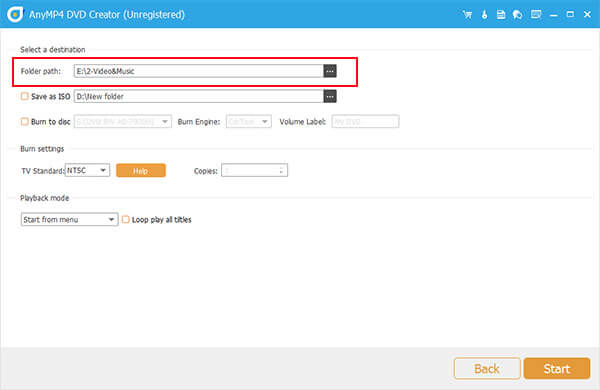
Task: Open the menu icon in title bar
Action: (x=536, y=15)
